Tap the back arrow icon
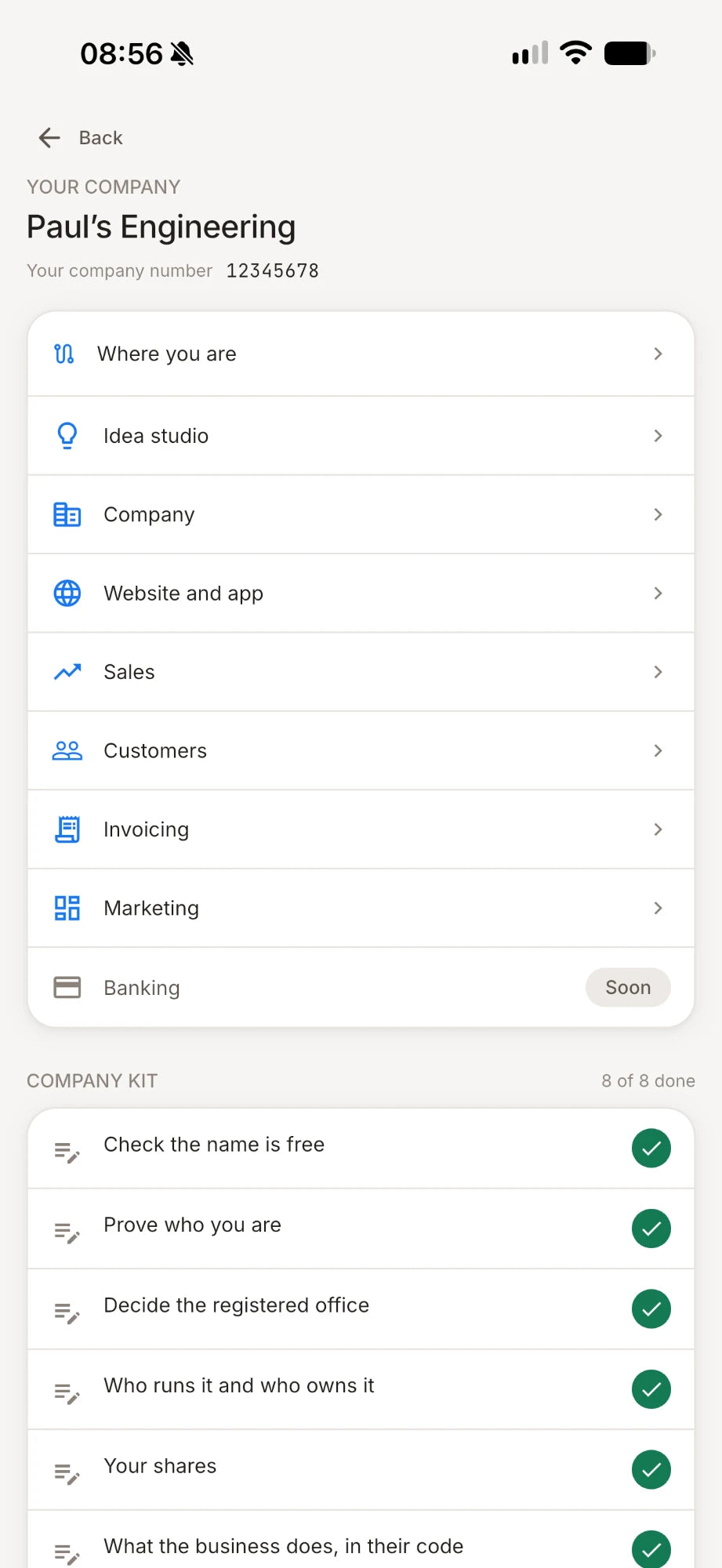 (x=49, y=138)
